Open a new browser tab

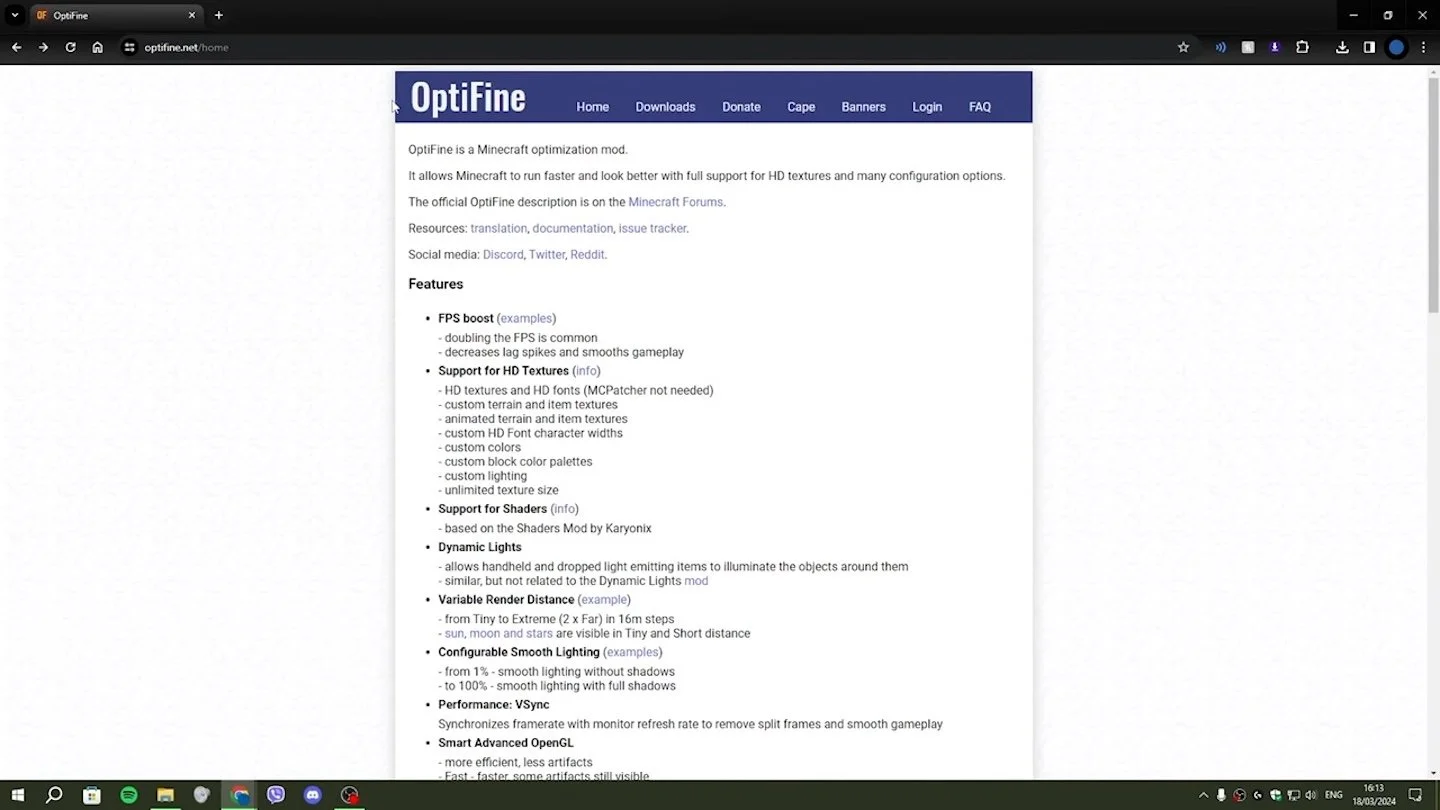[x=218, y=15]
